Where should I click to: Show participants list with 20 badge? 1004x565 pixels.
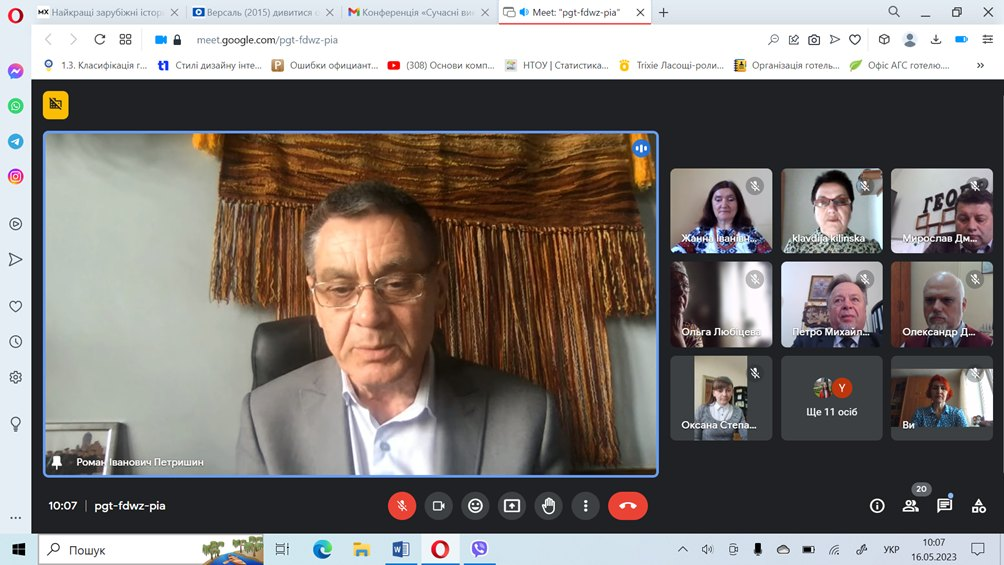coord(911,506)
